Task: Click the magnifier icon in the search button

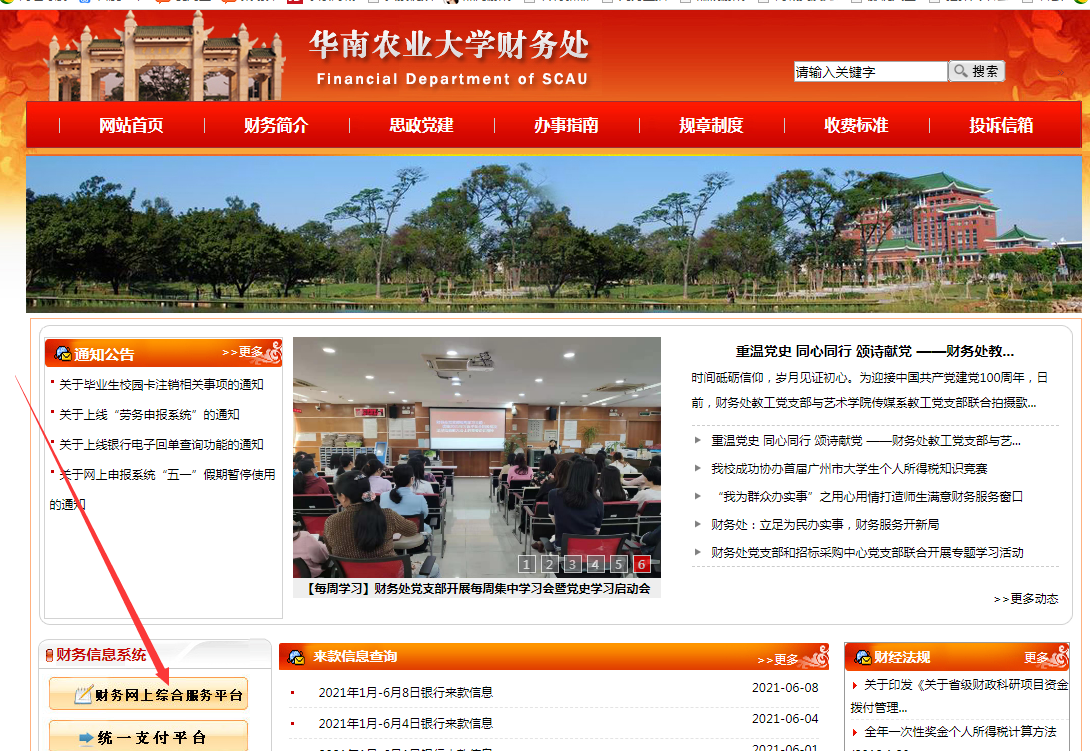Action: [x=961, y=71]
